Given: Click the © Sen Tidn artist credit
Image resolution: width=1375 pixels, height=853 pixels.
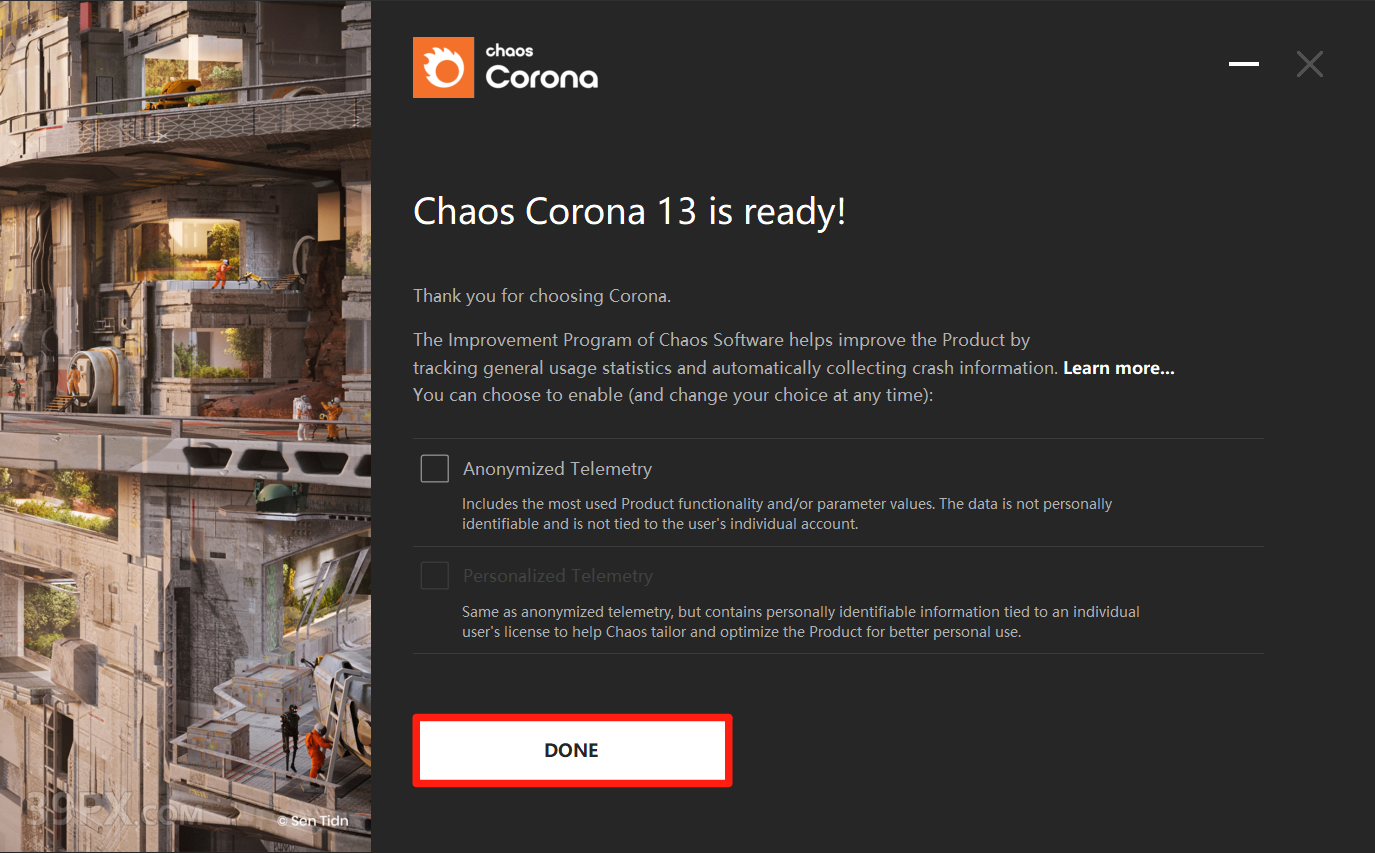Looking at the screenshot, I should point(313,820).
